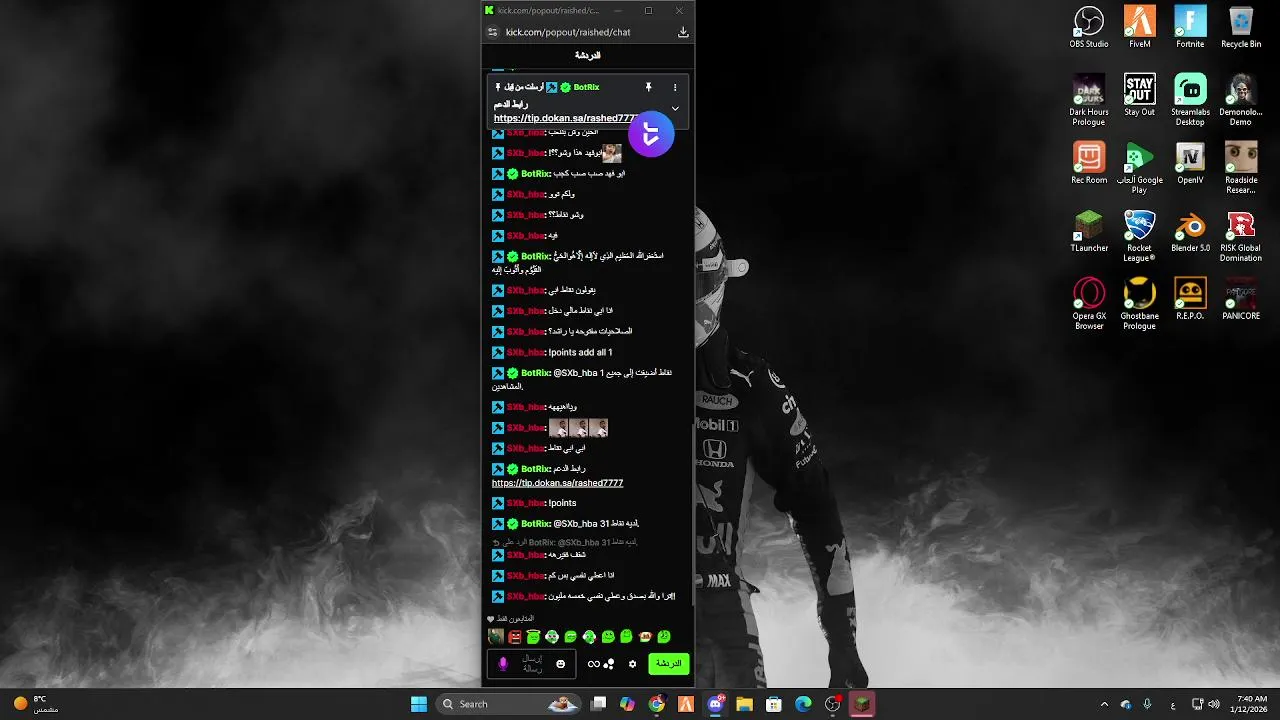Image resolution: width=1280 pixels, height=720 pixels.
Task: Open Streamlabs Desktop shortcut
Action: [1190, 100]
